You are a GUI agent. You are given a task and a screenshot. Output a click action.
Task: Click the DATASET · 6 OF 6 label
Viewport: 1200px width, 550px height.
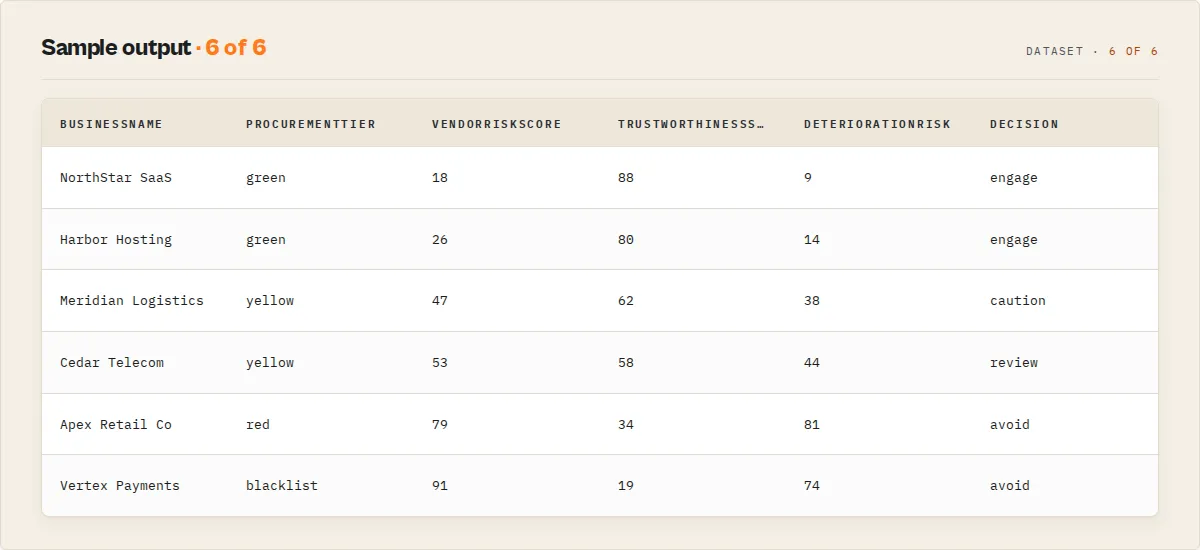tap(1092, 51)
